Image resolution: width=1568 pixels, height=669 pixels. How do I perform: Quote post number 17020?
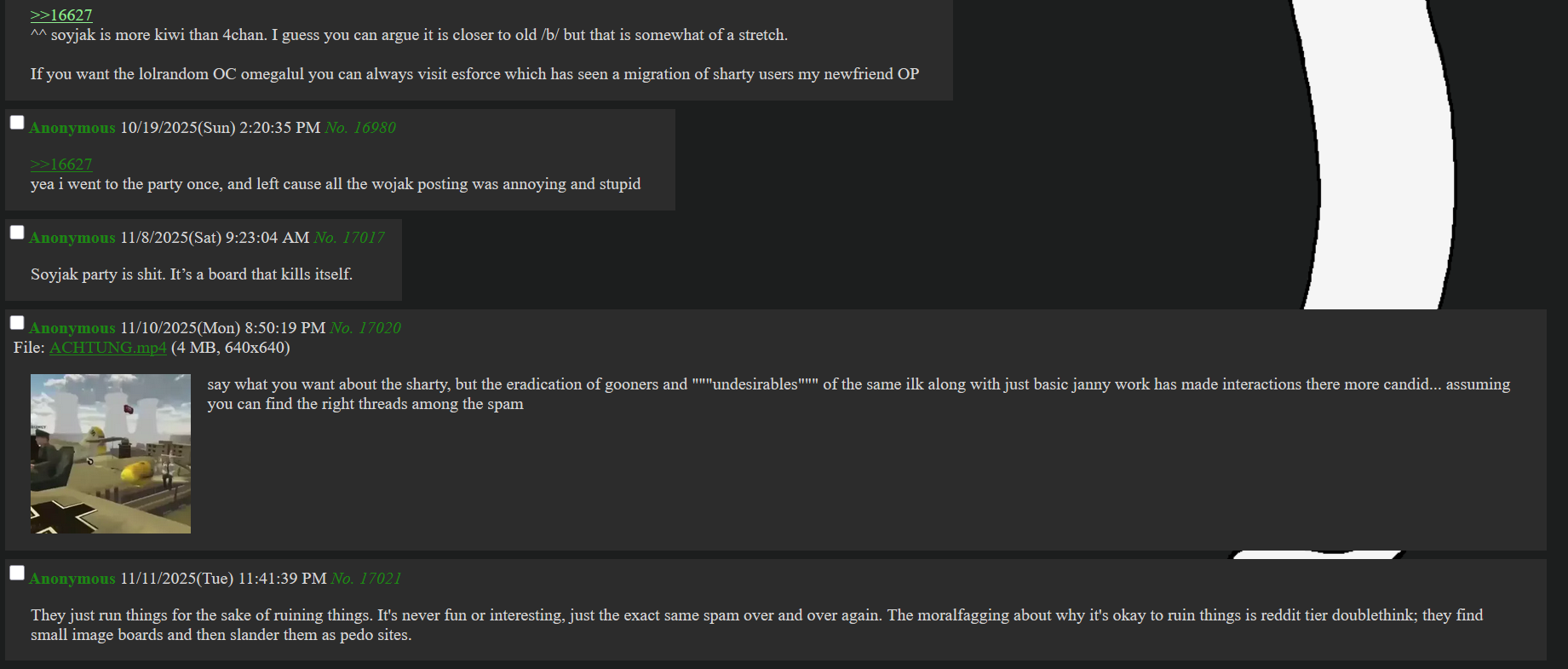coord(380,328)
